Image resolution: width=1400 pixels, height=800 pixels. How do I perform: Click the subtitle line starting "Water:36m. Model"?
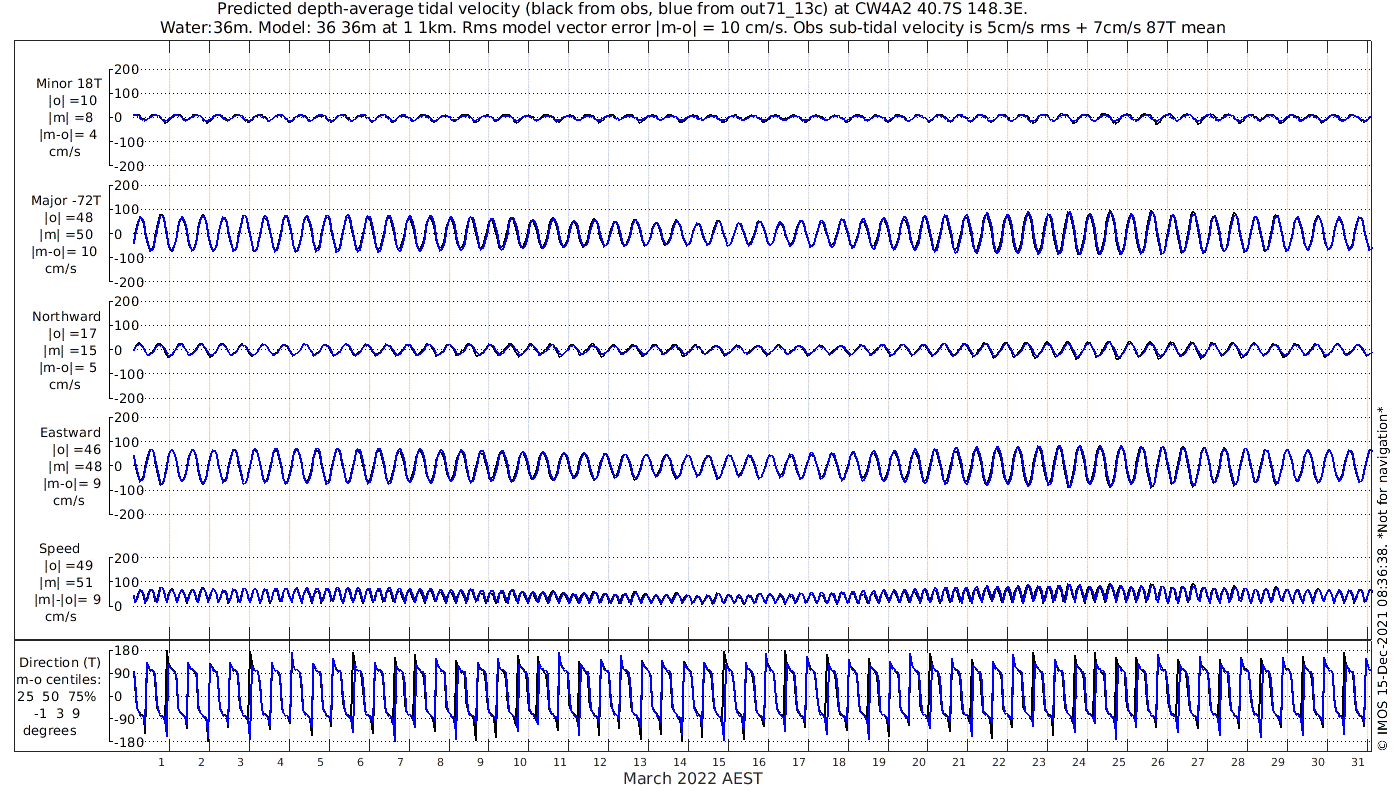click(x=692, y=27)
